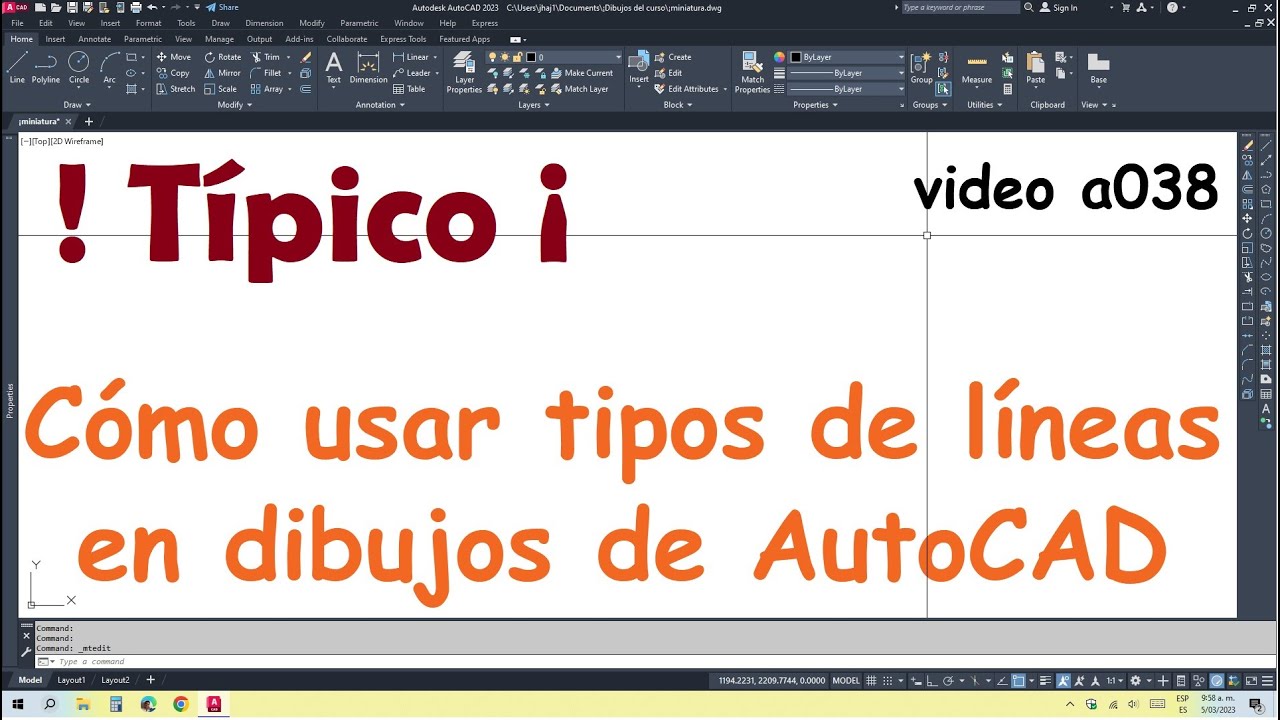
Task: Toggle lineweight display in status bar
Action: (x=1045, y=681)
